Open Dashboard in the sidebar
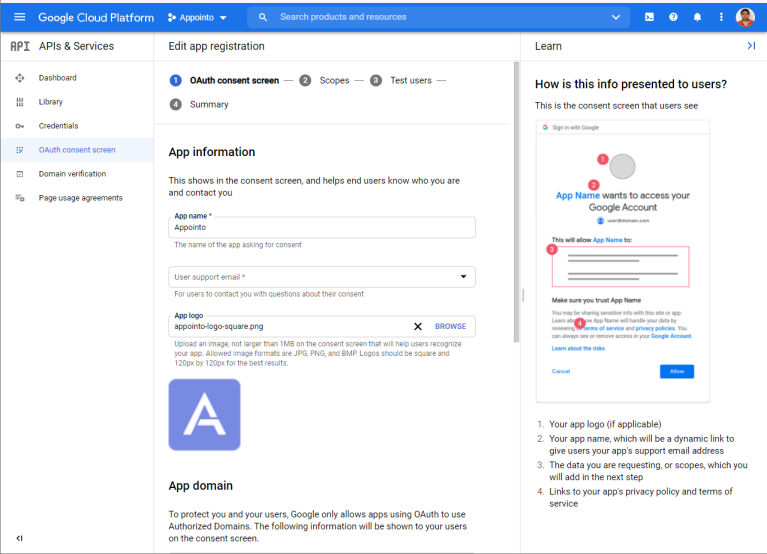Image resolution: width=767 pixels, height=554 pixels. (x=77, y=78)
